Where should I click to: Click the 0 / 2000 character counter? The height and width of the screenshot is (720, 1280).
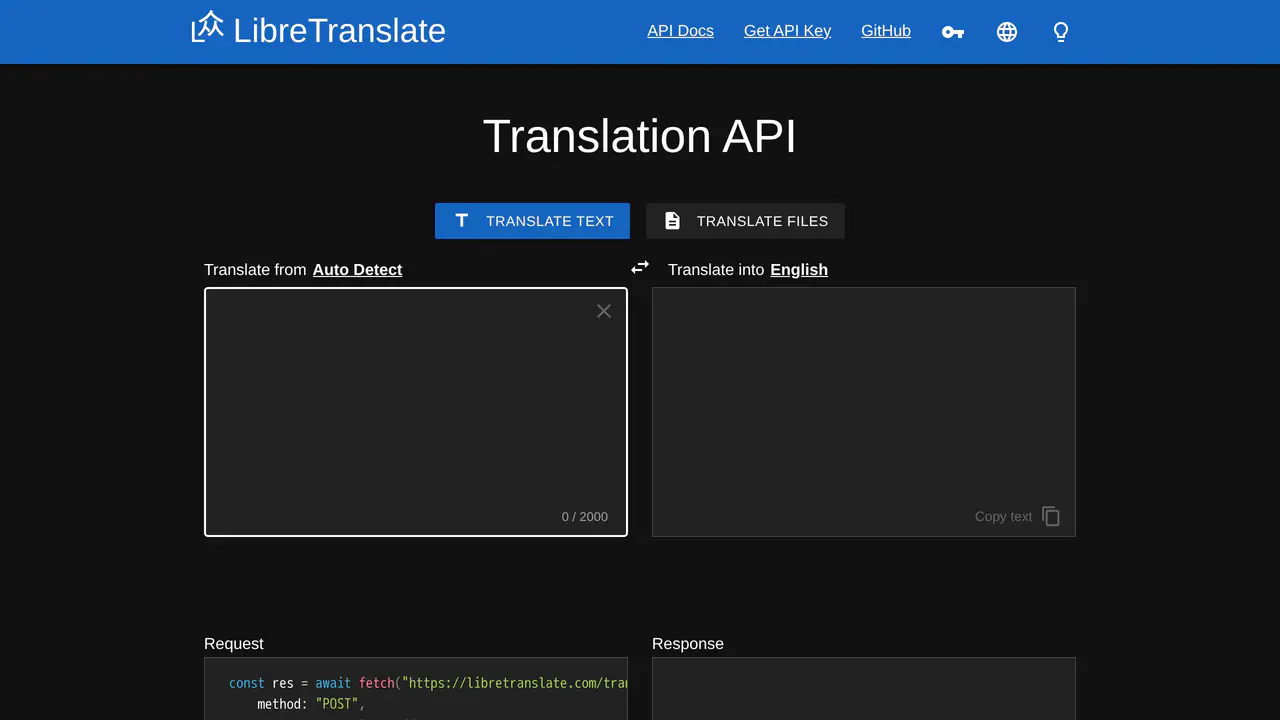(585, 517)
